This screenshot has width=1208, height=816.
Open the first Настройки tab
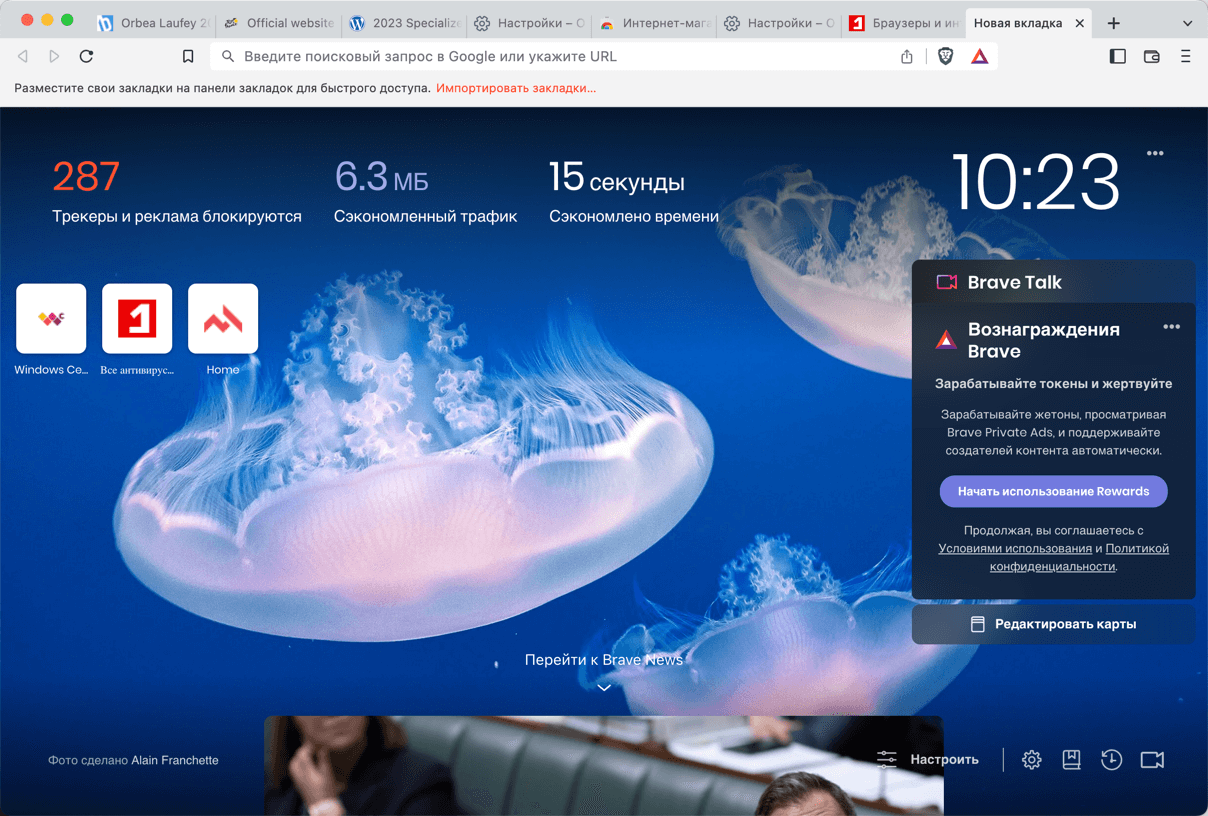(x=530, y=23)
